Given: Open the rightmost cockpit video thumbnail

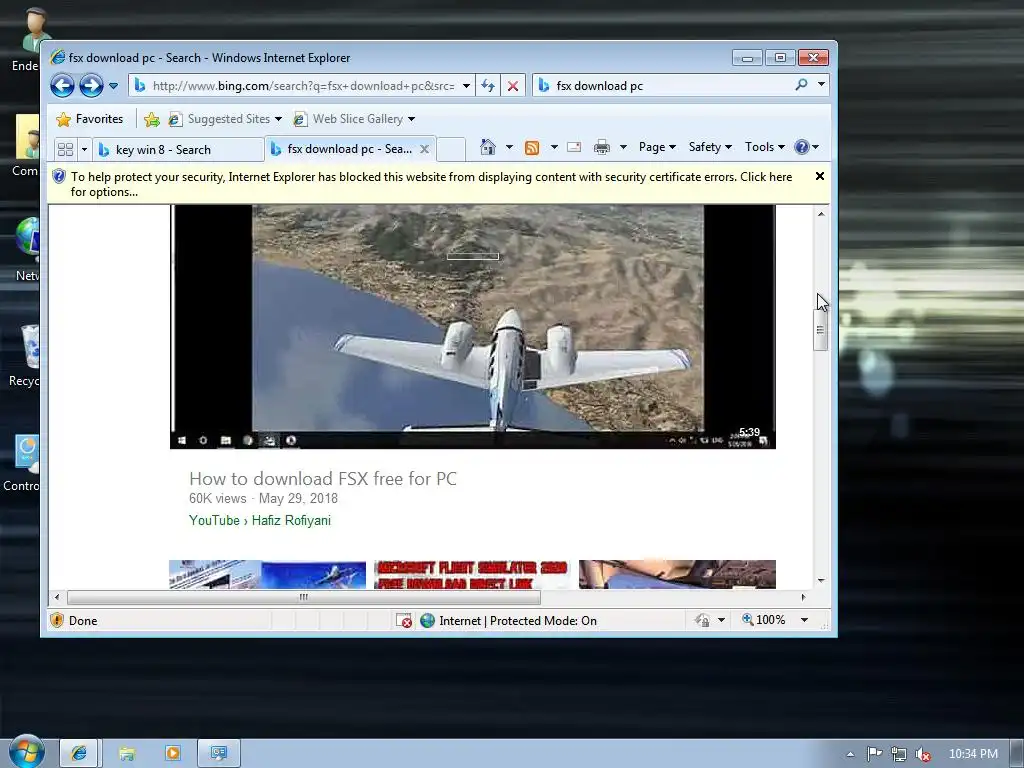Looking at the screenshot, I should (x=677, y=574).
